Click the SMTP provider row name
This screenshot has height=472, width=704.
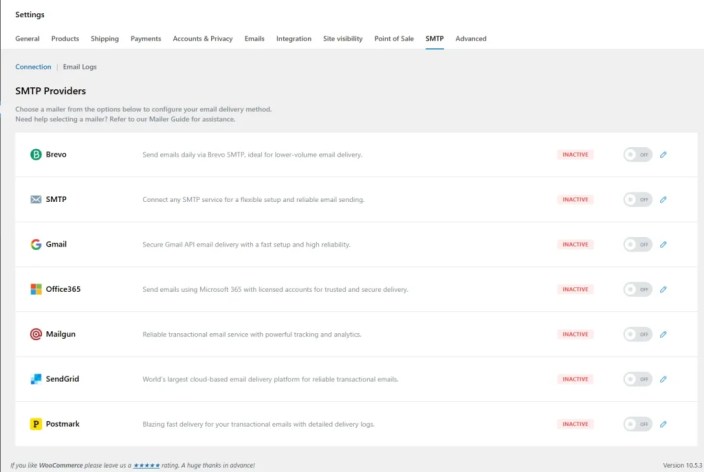tap(56, 199)
